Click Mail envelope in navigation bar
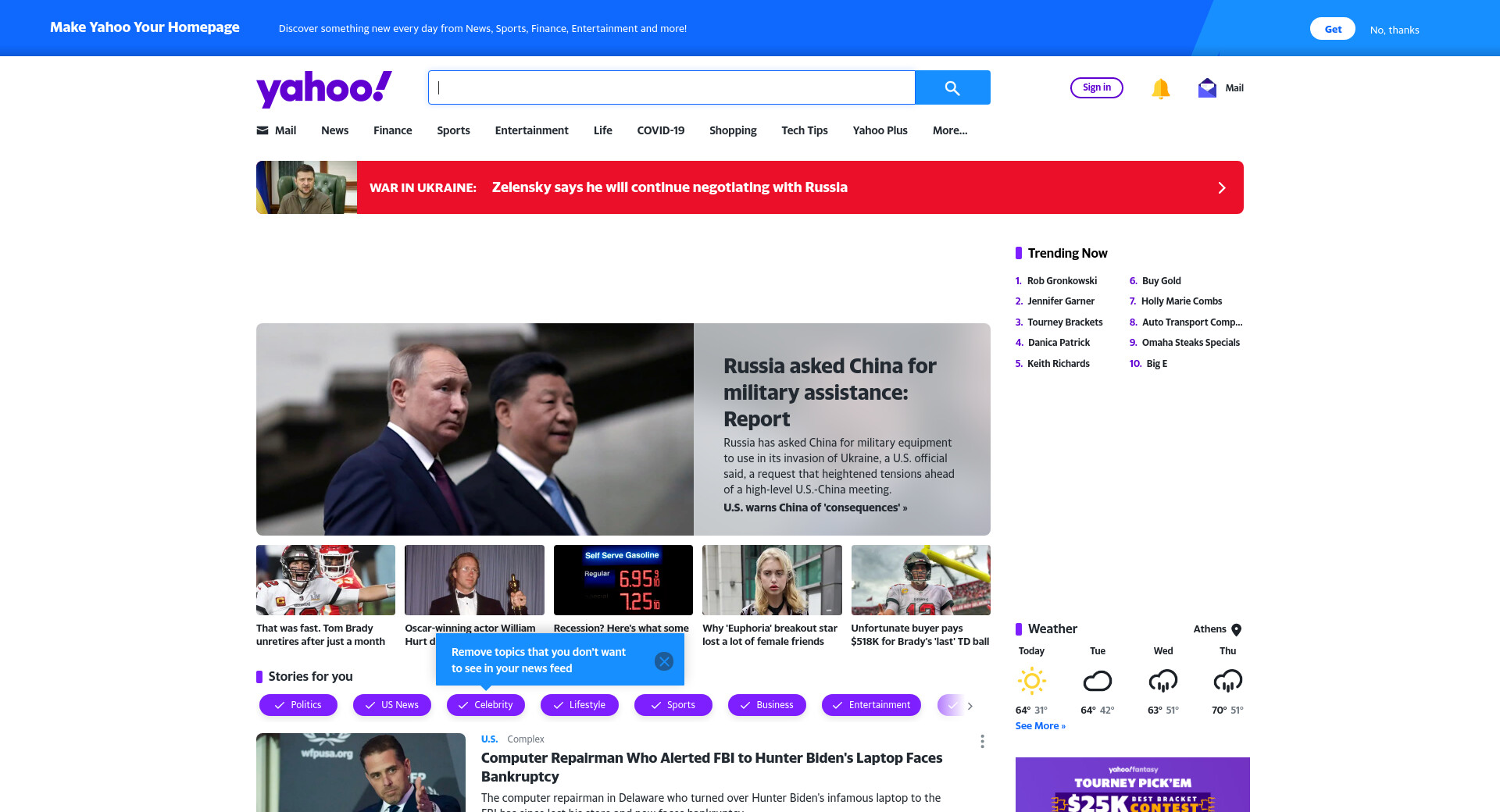The image size is (1500, 812). [x=262, y=130]
